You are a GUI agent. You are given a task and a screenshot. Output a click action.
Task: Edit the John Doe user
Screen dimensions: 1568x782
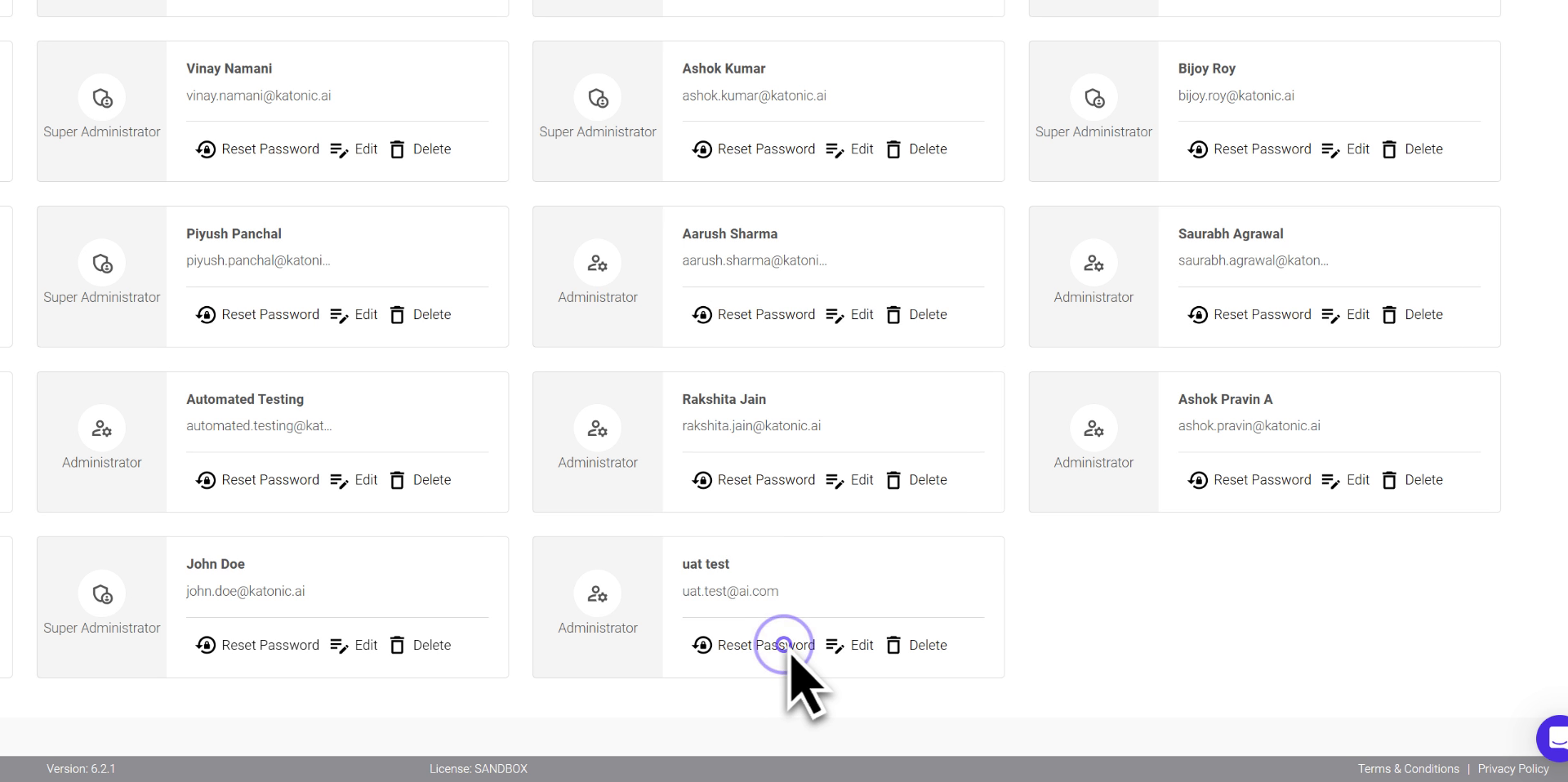point(354,645)
